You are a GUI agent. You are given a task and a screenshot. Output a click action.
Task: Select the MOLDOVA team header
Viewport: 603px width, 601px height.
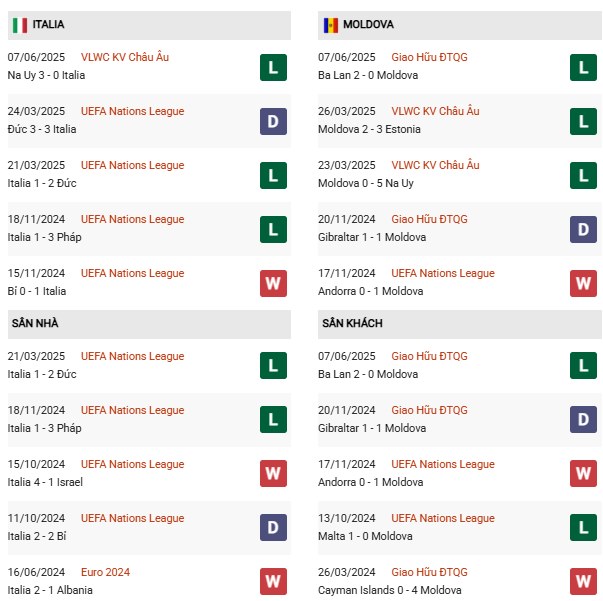pyautogui.click(x=368, y=24)
